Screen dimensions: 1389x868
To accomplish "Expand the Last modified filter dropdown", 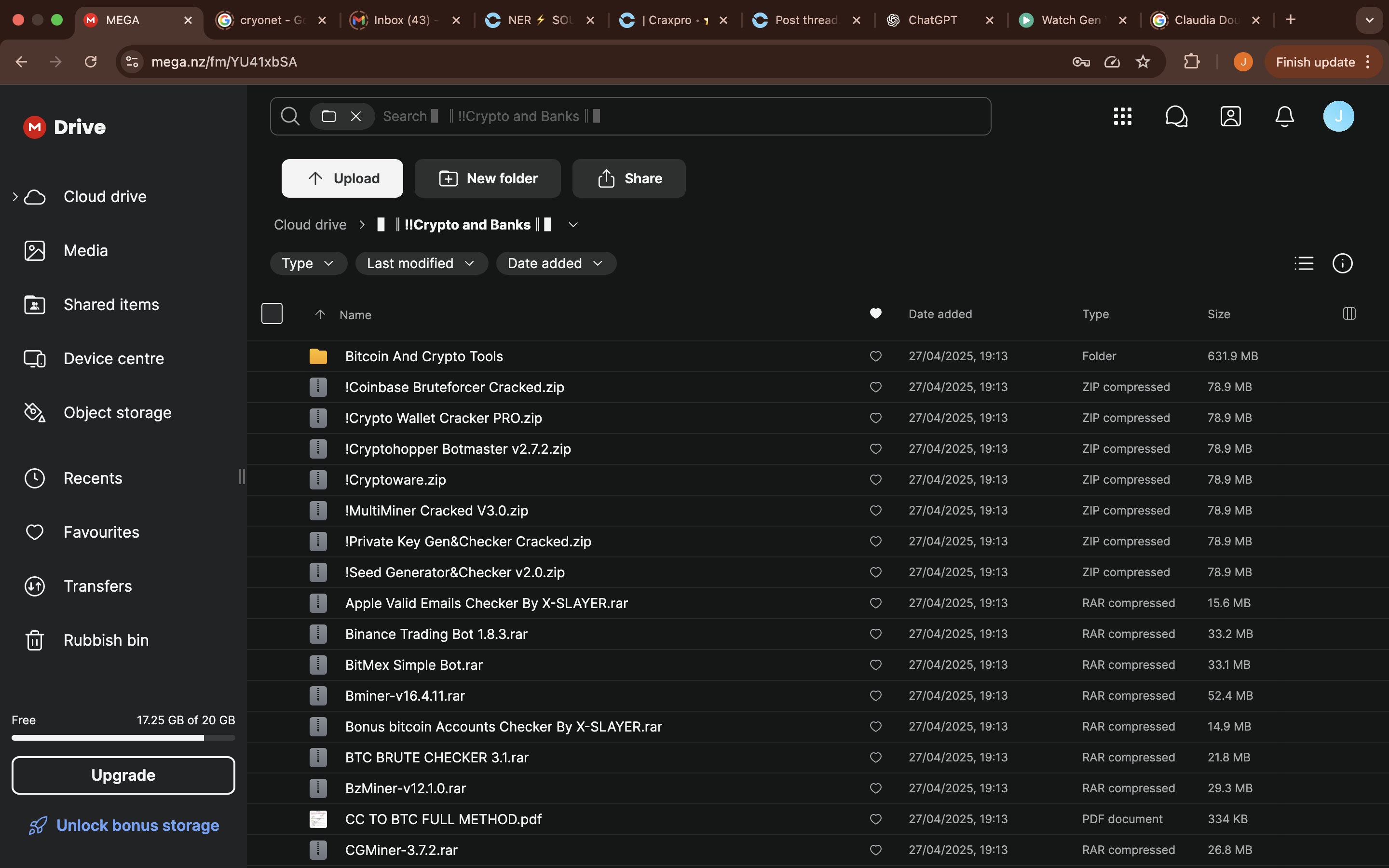I will (421, 263).
